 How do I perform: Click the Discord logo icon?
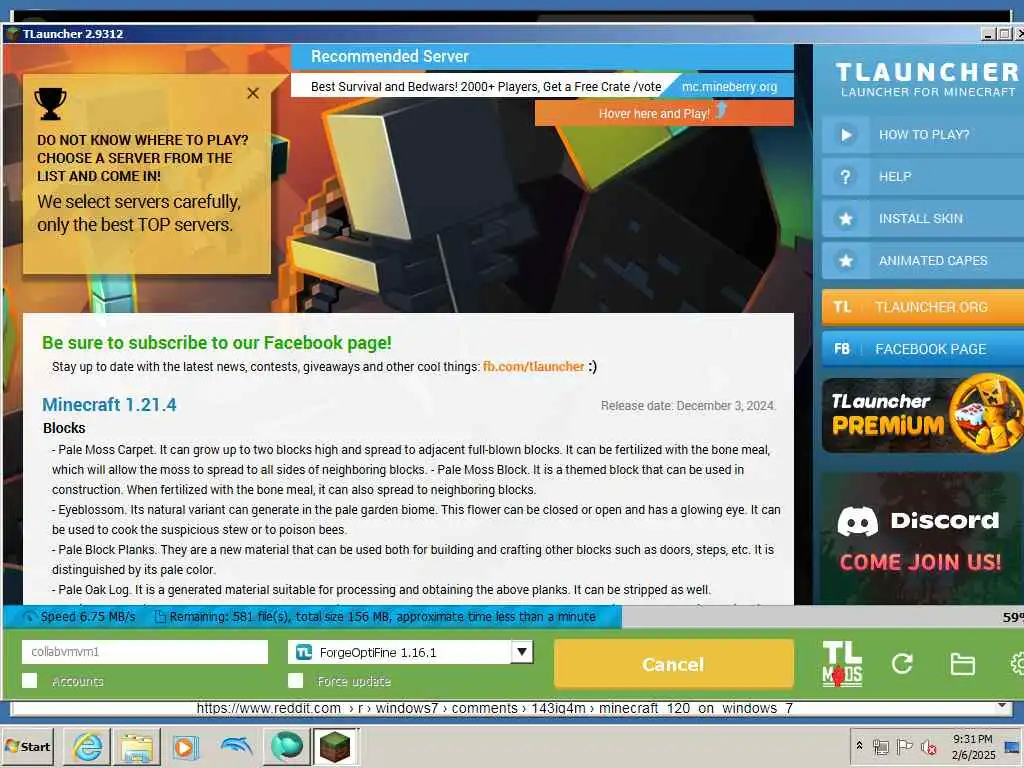pyautogui.click(x=857, y=521)
